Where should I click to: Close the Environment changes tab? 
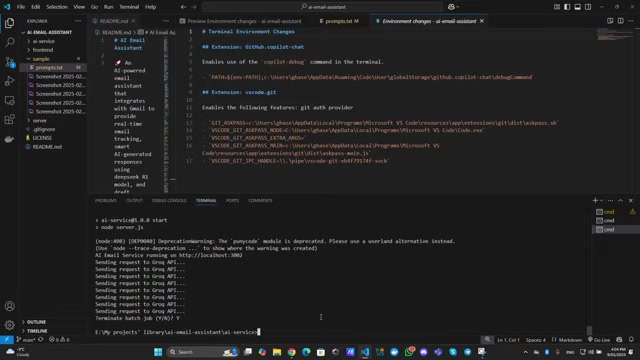click(482, 21)
